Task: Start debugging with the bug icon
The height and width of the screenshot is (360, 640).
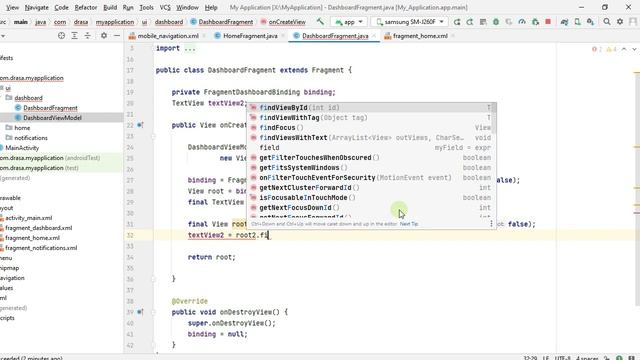Action: tap(496, 22)
